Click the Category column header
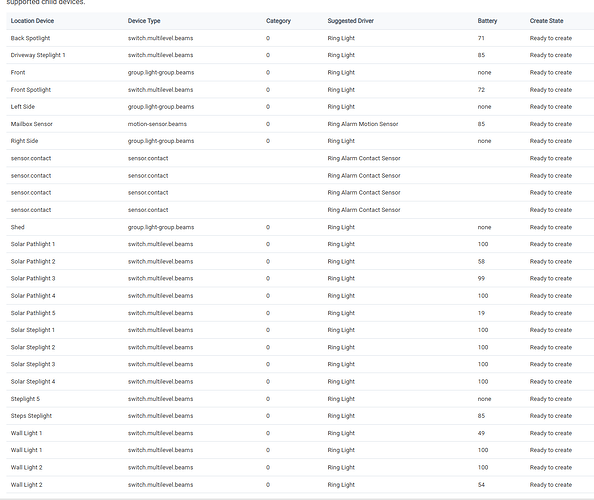Viewport: 594px width, 500px height. point(278,21)
